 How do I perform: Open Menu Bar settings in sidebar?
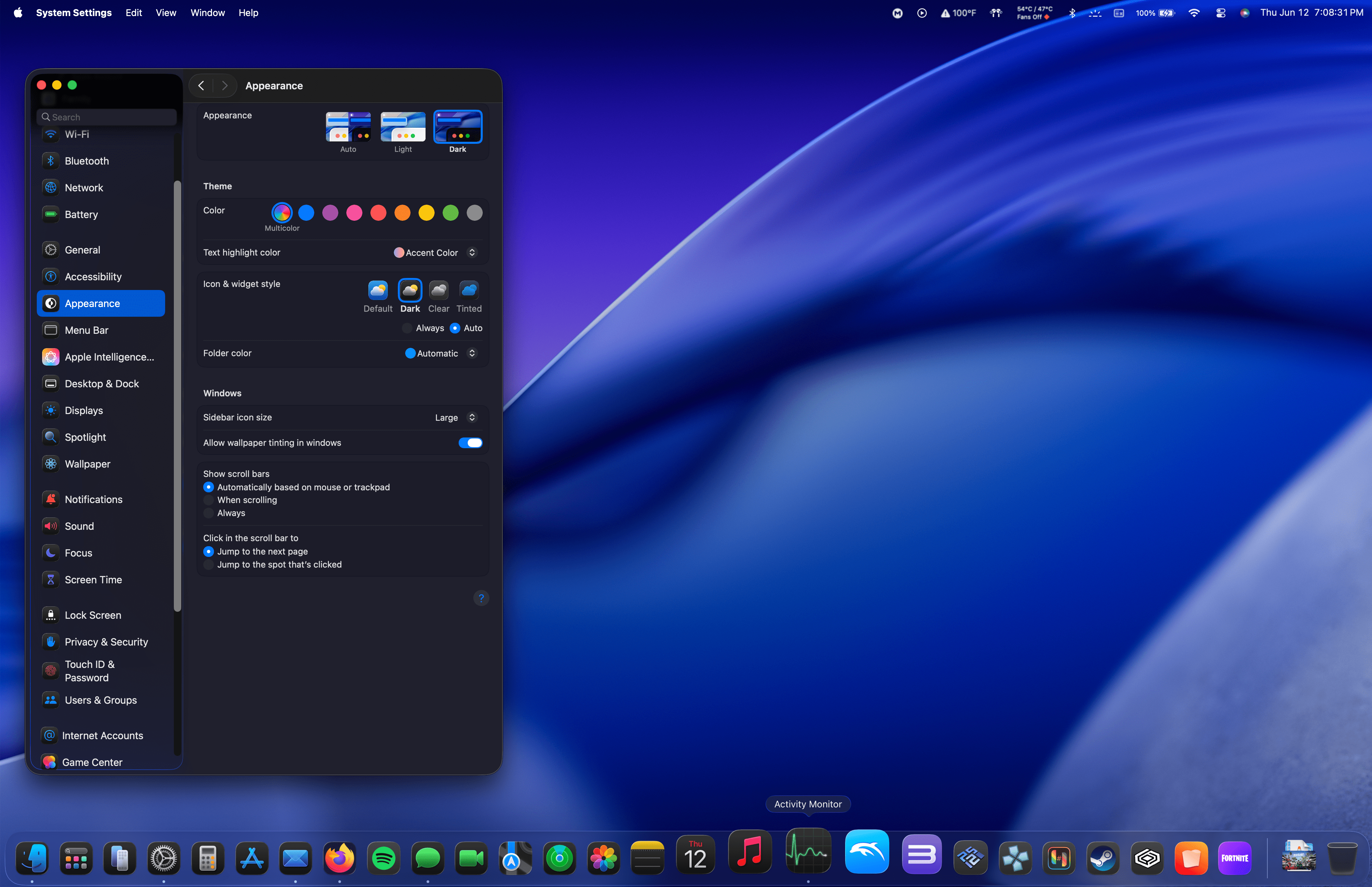click(x=101, y=330)
